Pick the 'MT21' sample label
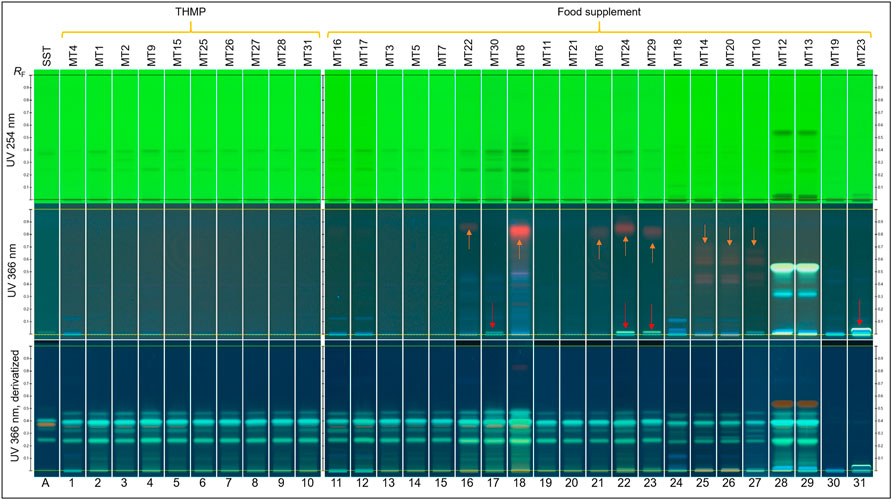Screen dimensions: 892x500 click(573, 53)
